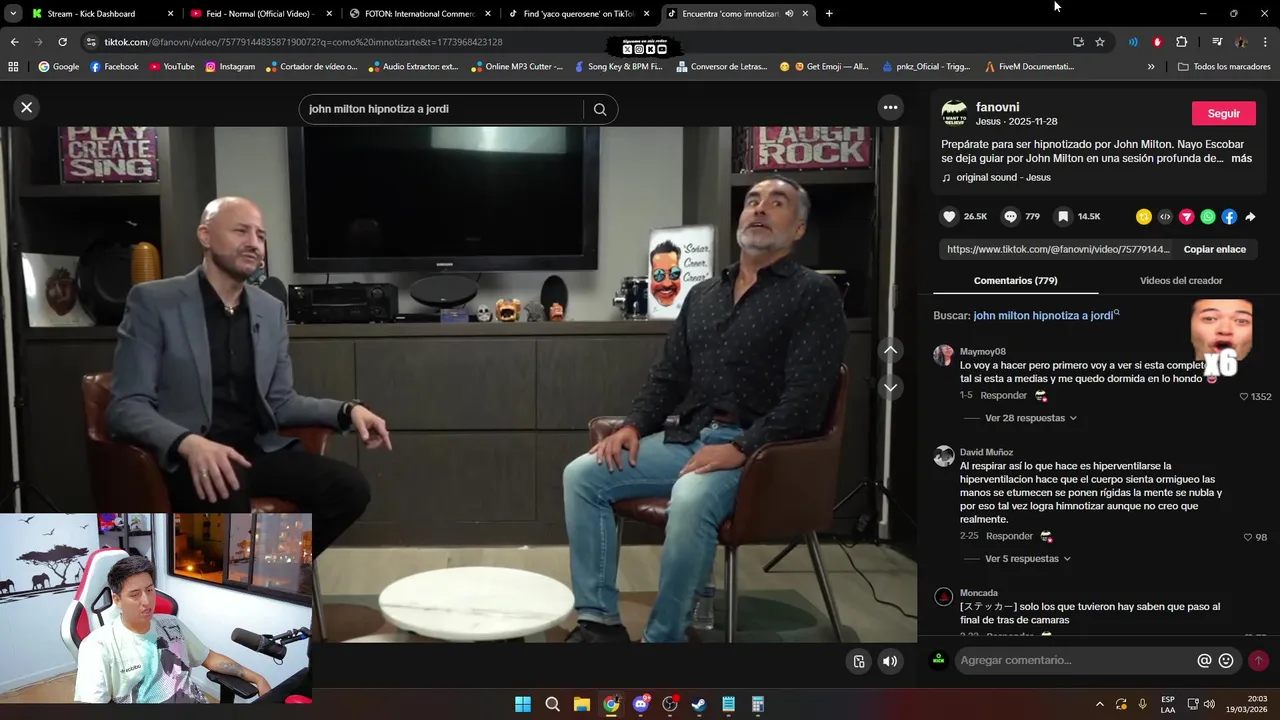Screen dimensions: 1280x720
Task: Open the emoji picker in comment box
Action: pyautogui.click(x=1226, y=660)
